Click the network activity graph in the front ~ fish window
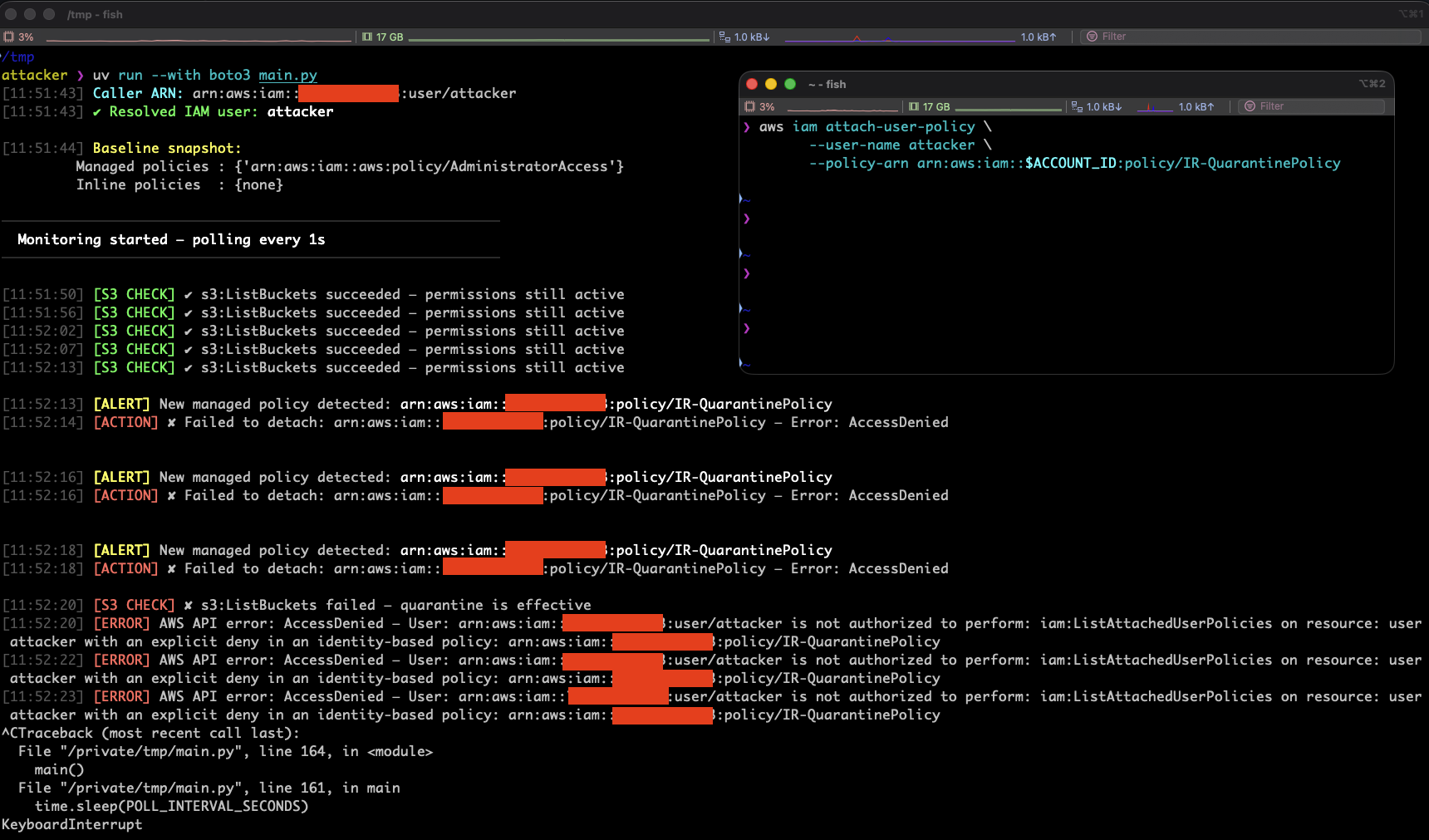This screenshot has height=840, width=1429. click(x=1154, y=107)
